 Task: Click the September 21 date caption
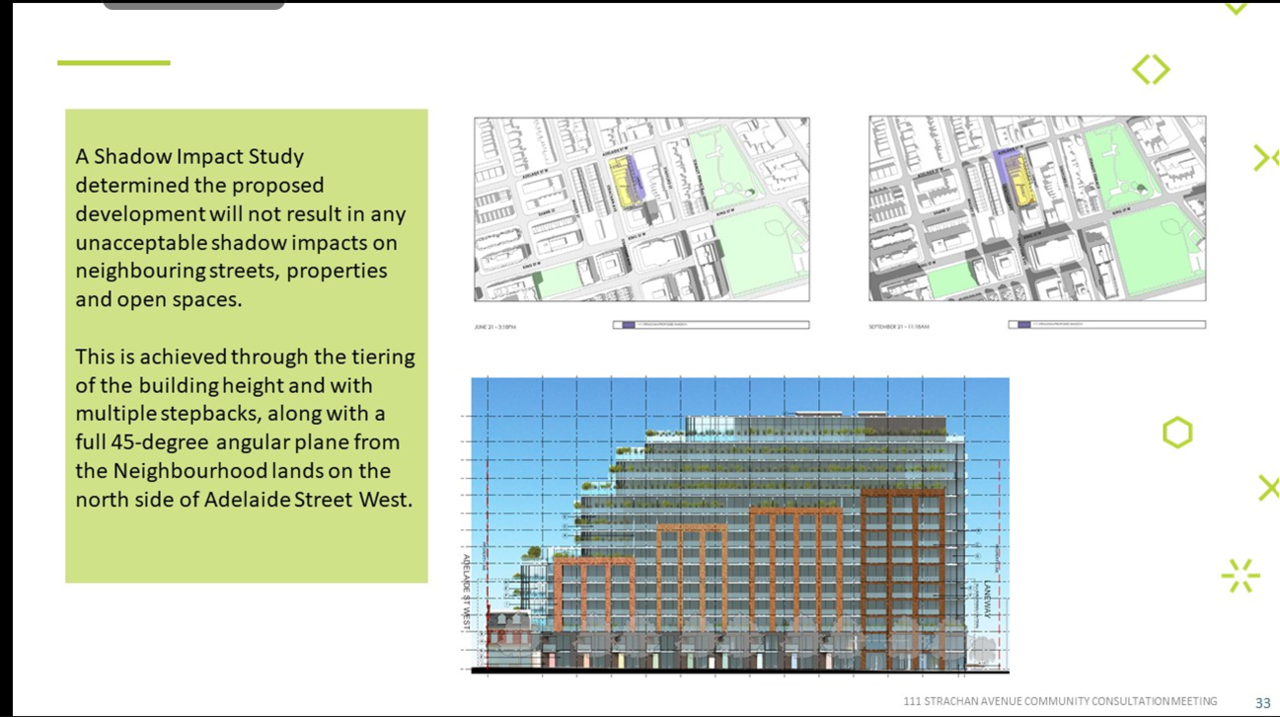[899, 326]
